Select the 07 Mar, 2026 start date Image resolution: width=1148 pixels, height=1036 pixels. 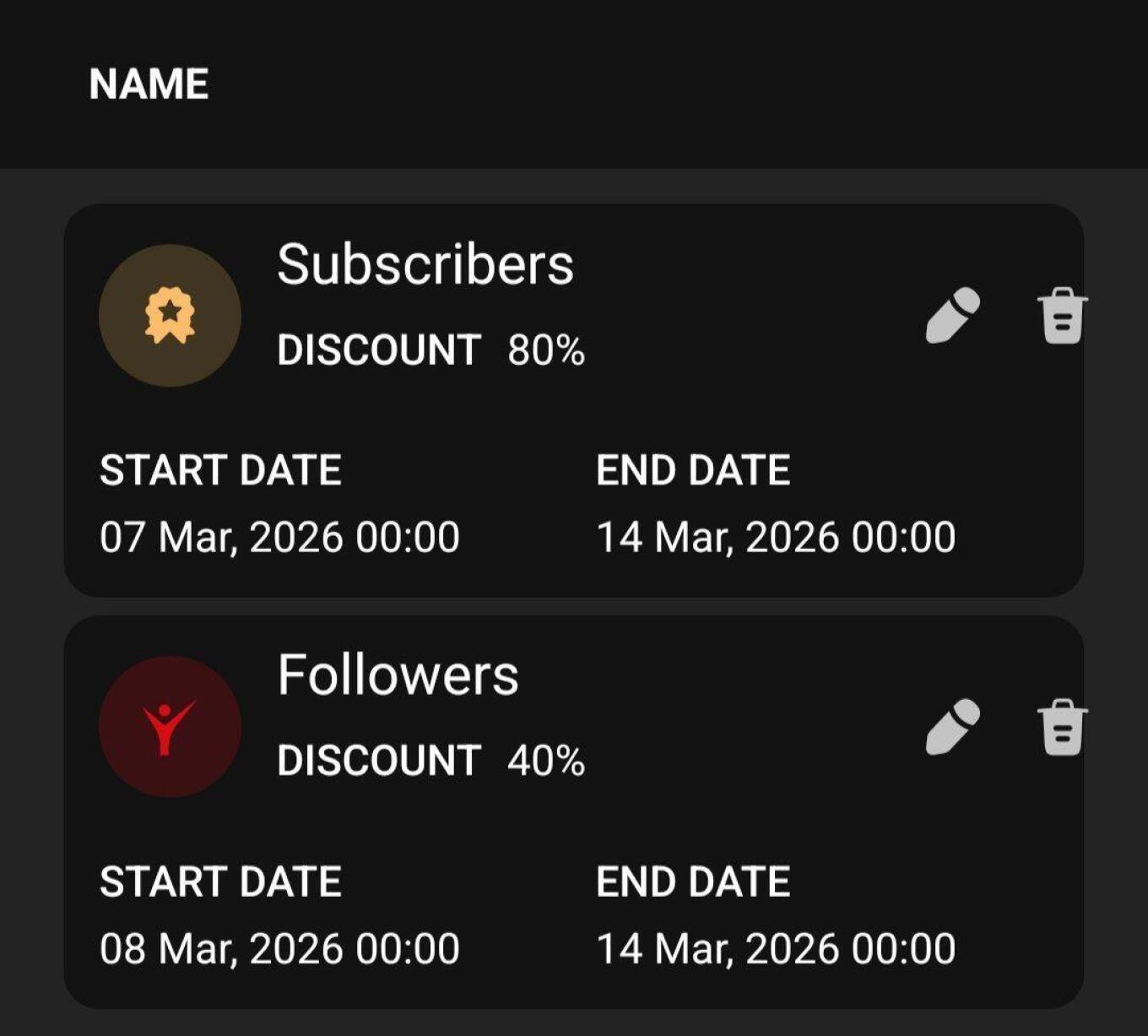279,538
